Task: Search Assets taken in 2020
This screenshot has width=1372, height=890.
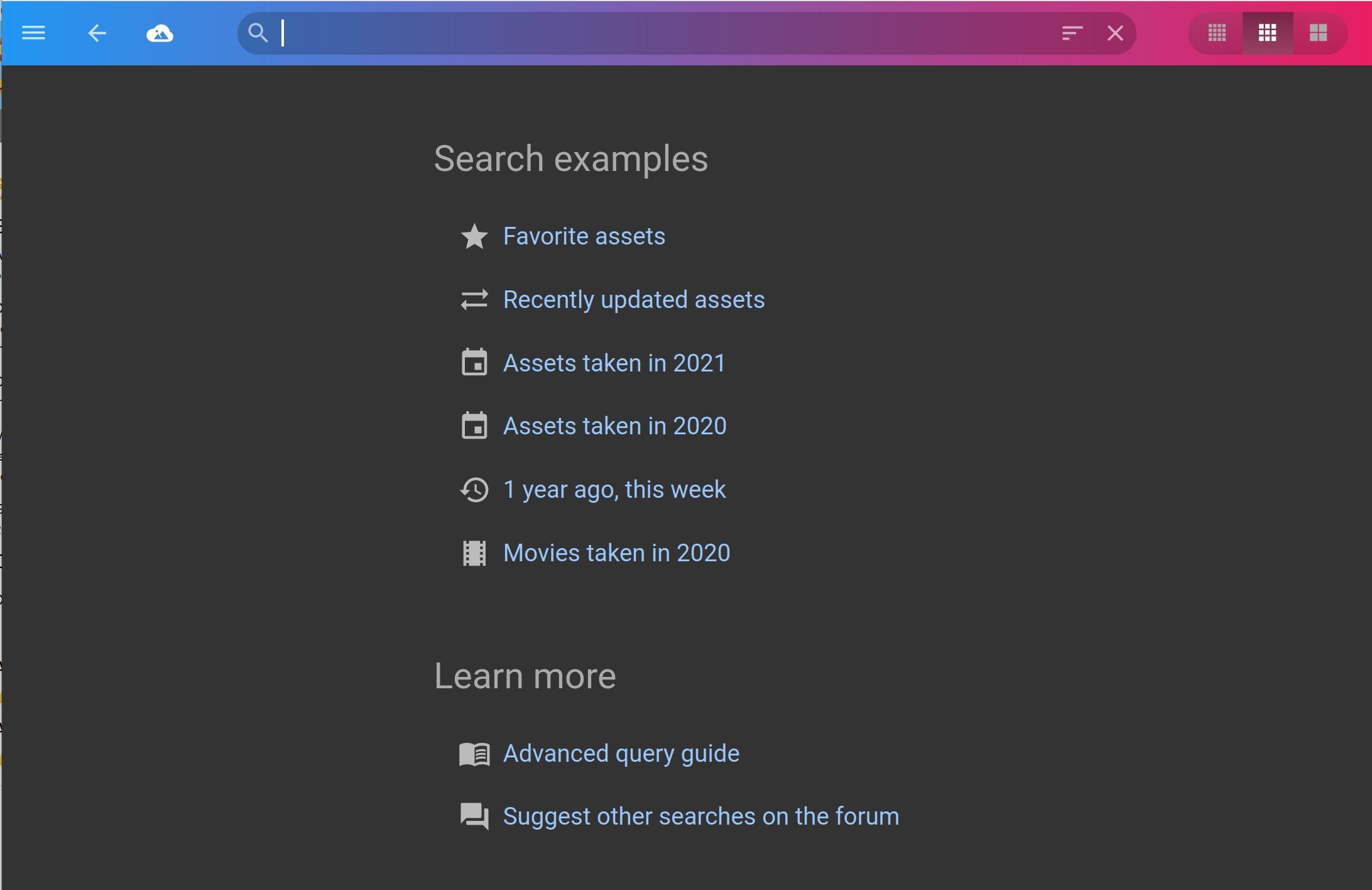Action: 615,426
